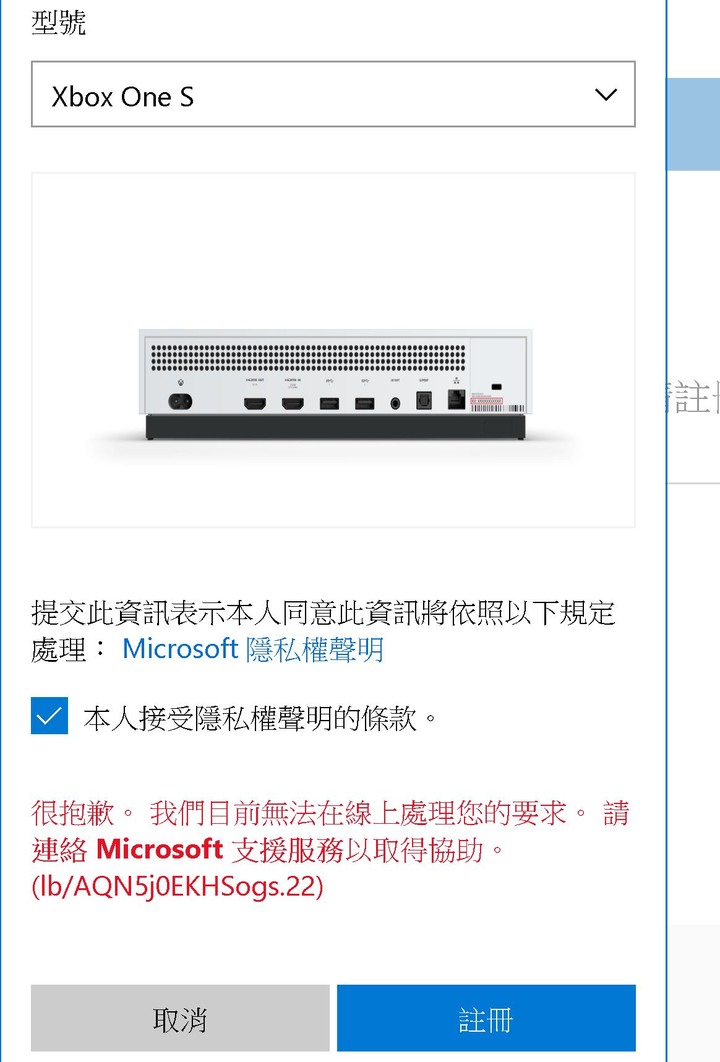Click the 取消 cancel button

pos(180,1018)
